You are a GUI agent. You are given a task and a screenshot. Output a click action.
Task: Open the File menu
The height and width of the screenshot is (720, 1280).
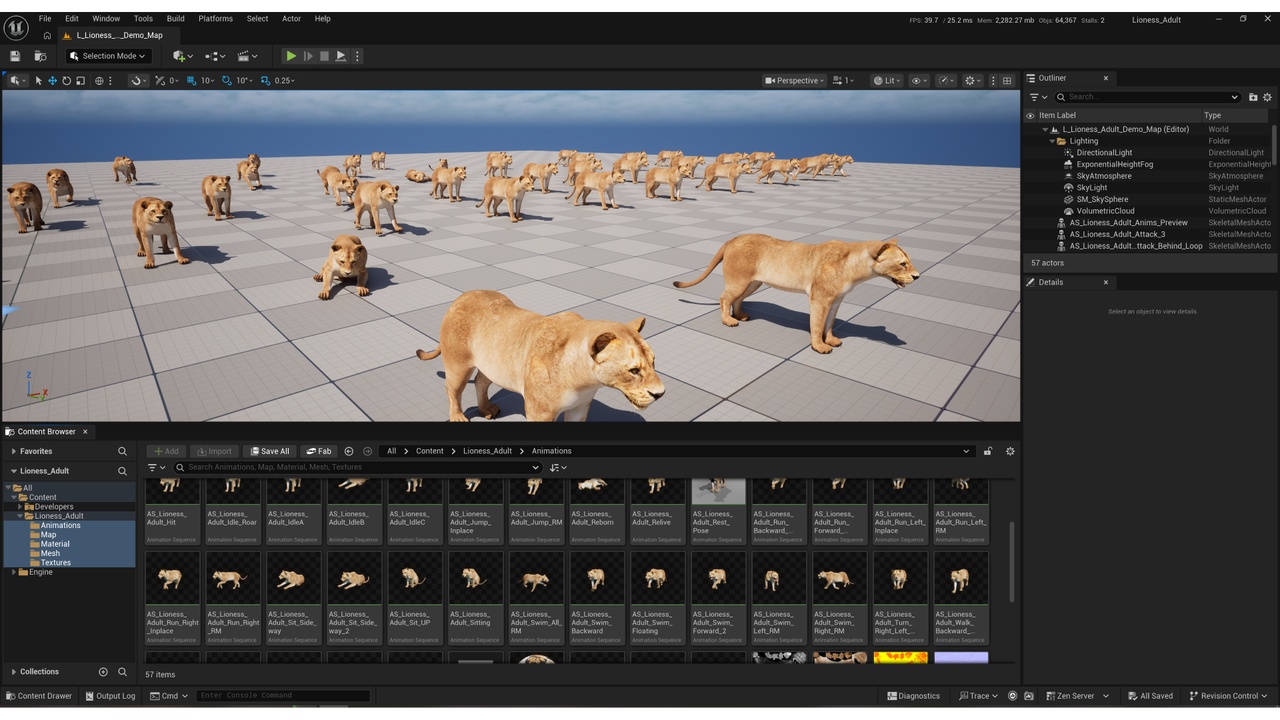click(45, 18)
